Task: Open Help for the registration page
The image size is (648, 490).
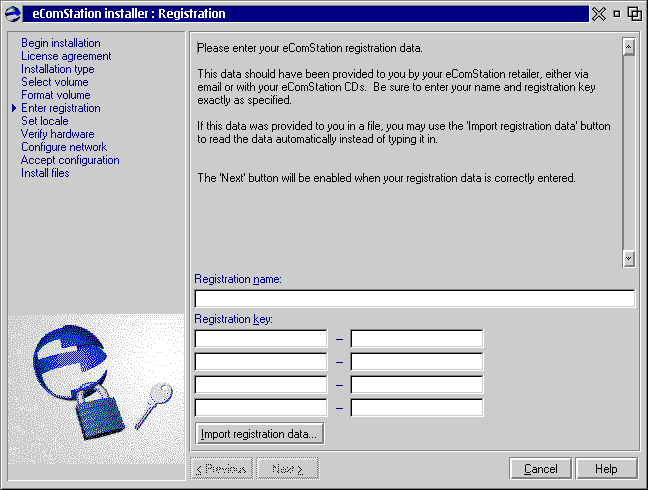Action: tap(606, 469)
